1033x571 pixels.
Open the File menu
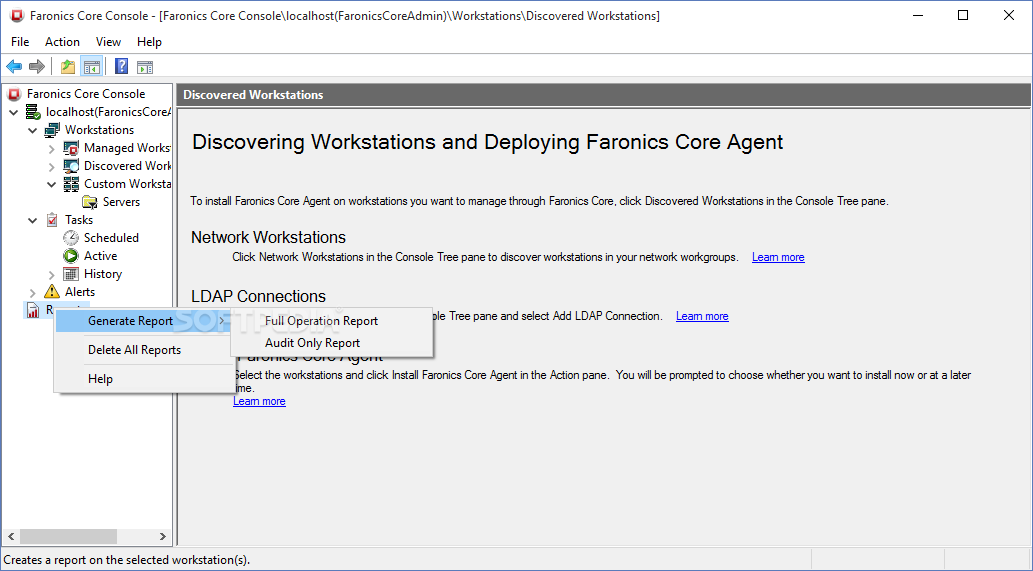[20, 41]
